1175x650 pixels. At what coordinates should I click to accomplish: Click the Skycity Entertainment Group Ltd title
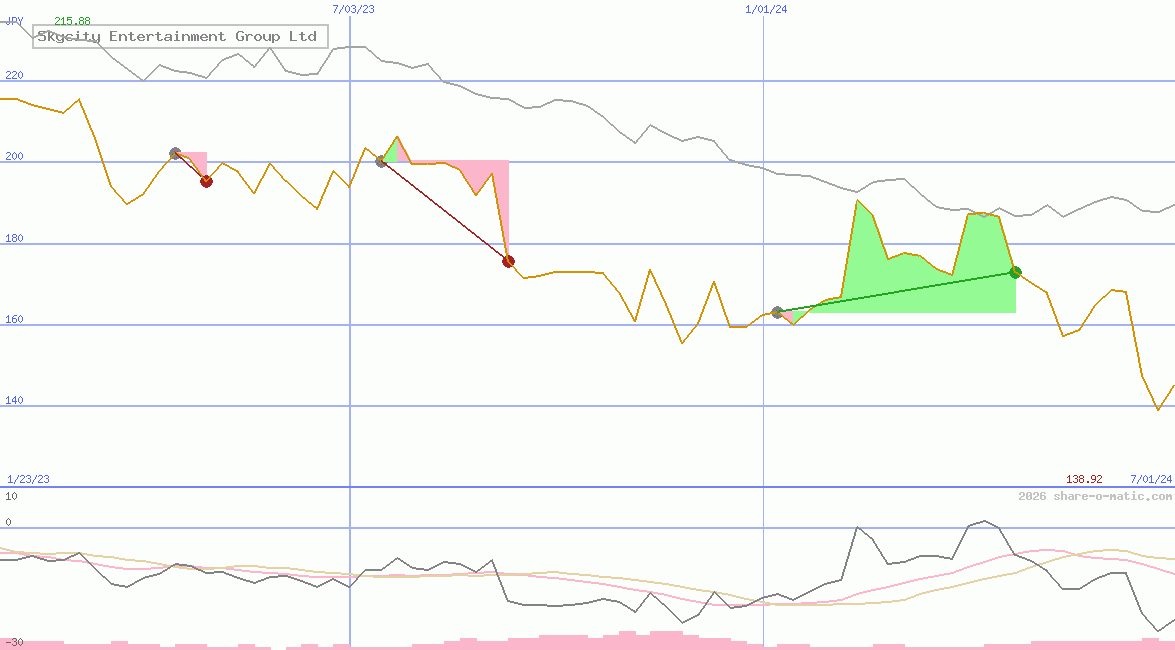(x=177, y=37)
